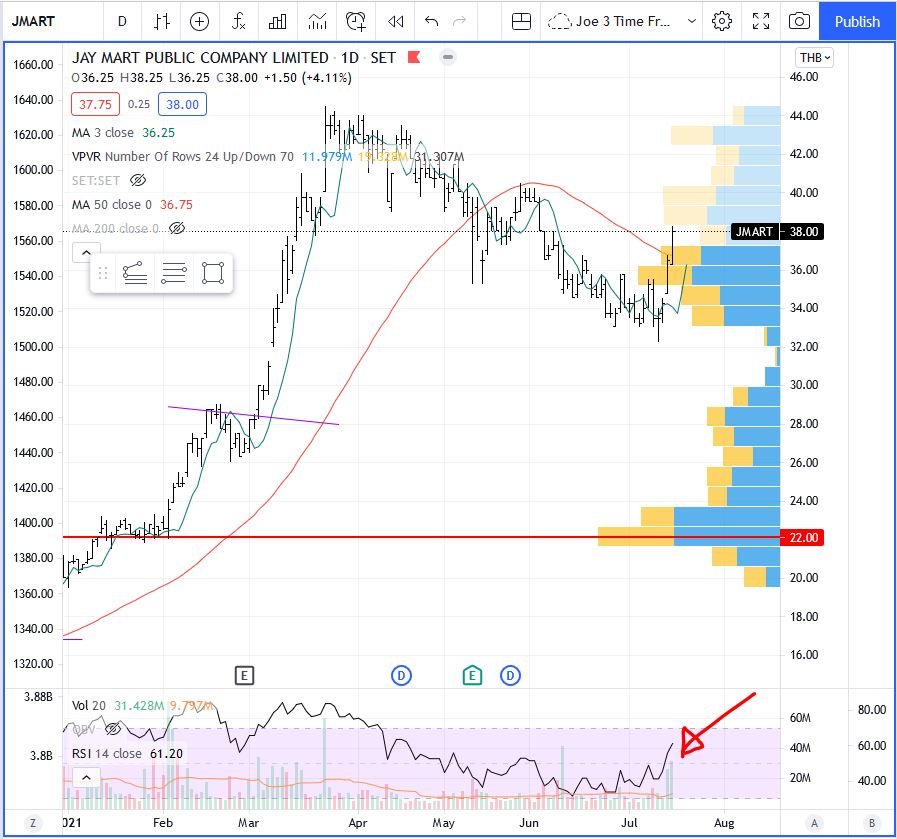Open the green earnings E marker in May
The image size is (897, 839).
(x=472, y=675)
